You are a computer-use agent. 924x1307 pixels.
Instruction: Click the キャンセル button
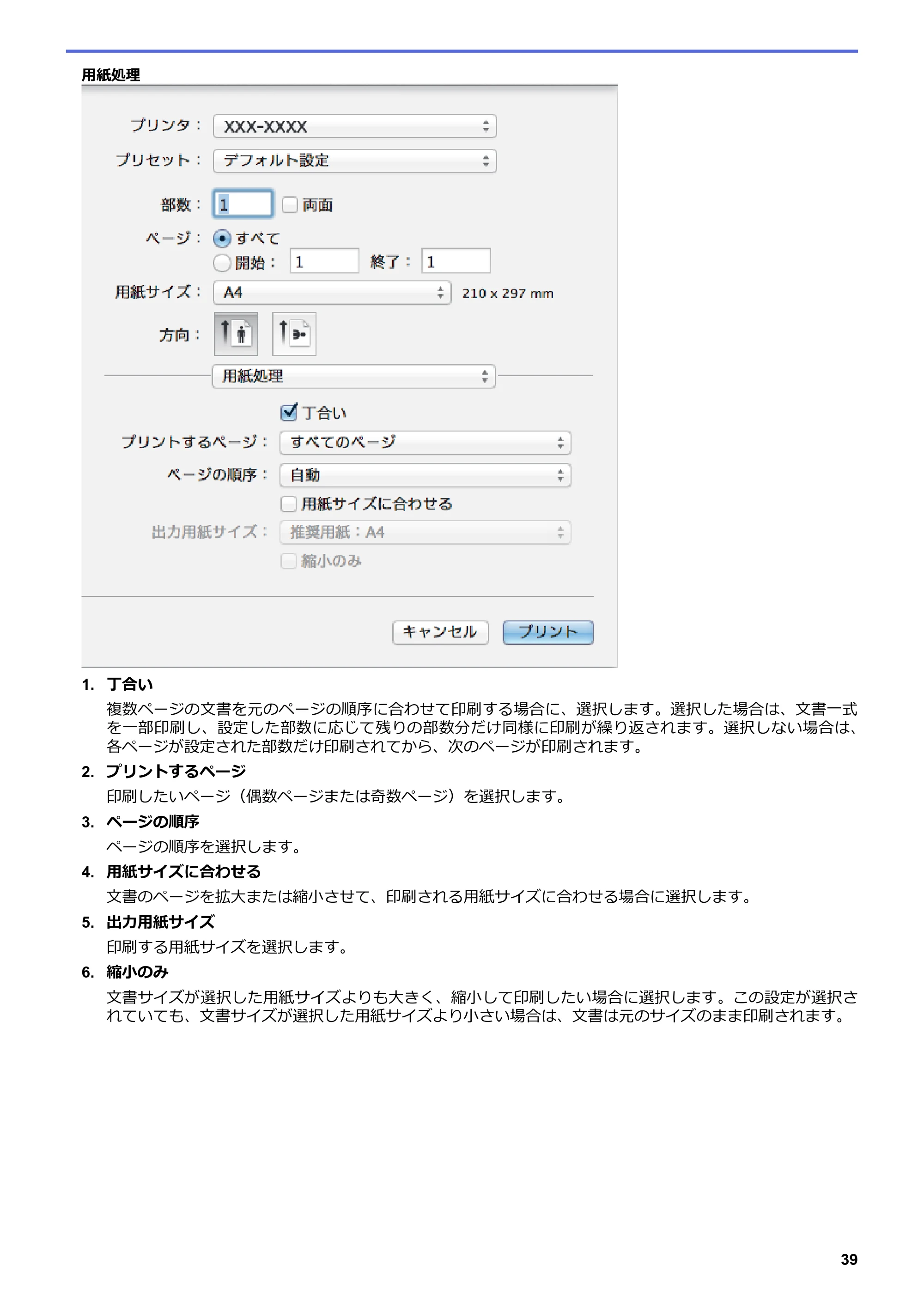click(440, 632)
